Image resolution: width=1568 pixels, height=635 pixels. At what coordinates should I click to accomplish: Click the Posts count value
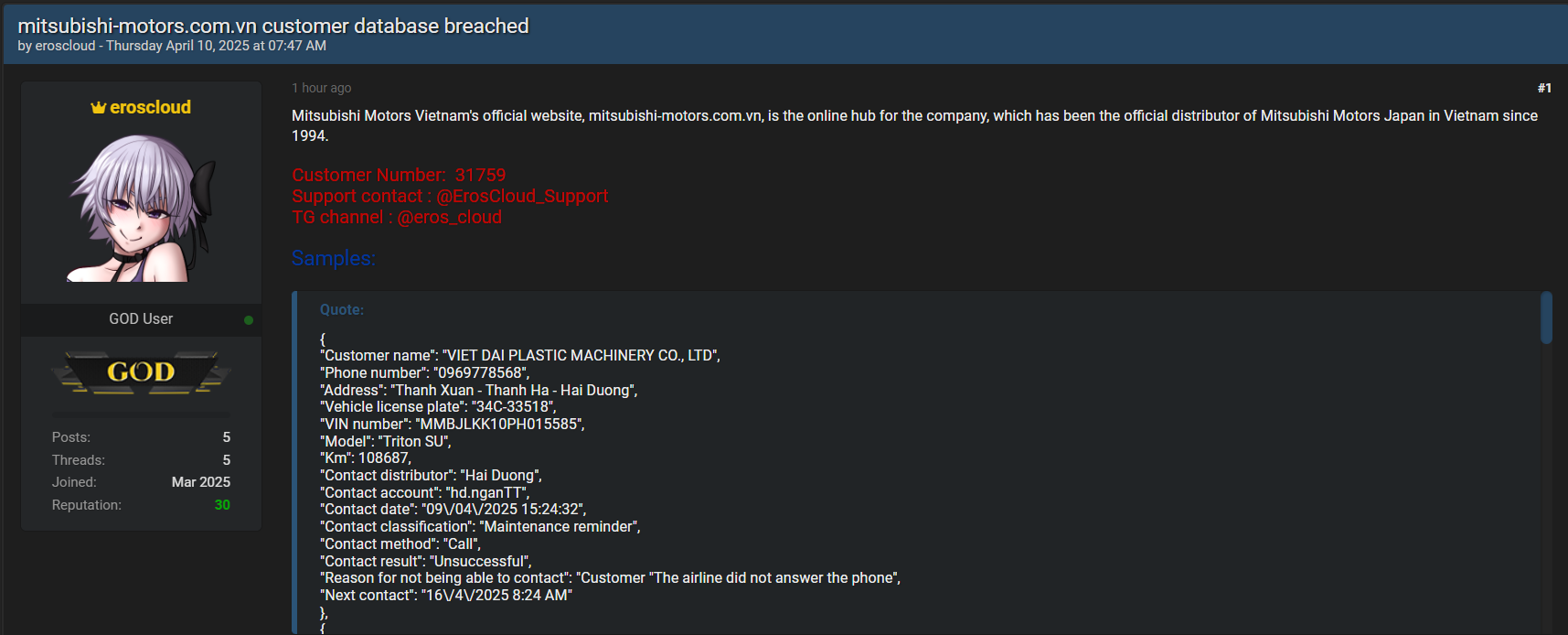[x=227, y=437]
